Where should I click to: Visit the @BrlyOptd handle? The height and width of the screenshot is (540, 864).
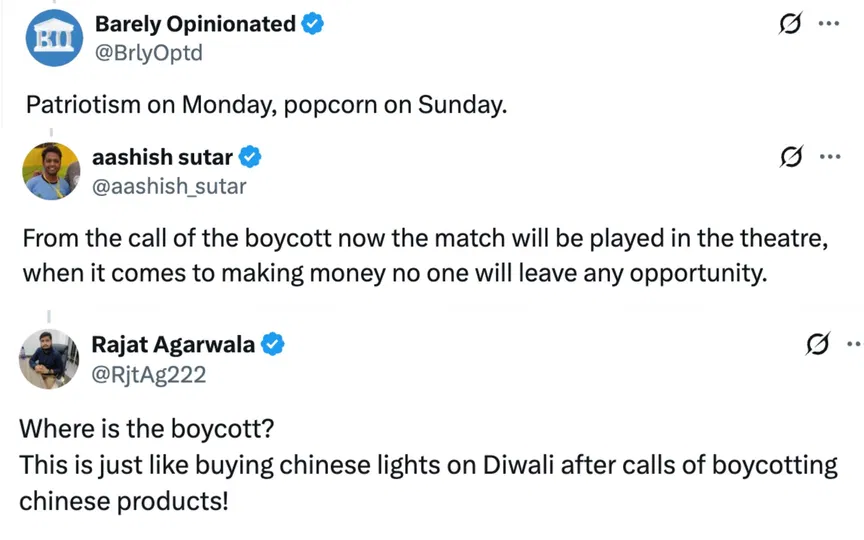(x=148, y=53)
